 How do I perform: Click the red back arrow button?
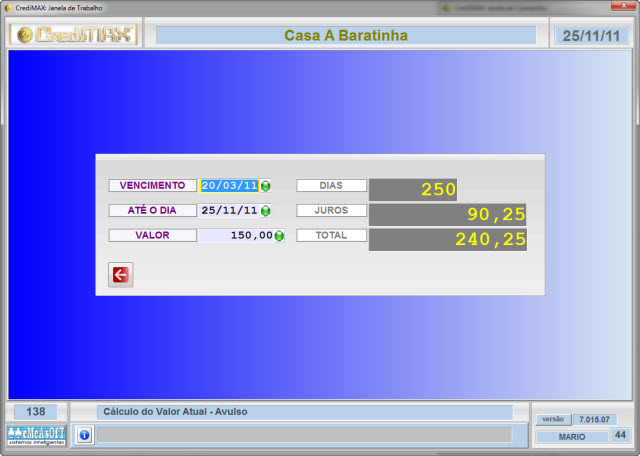pos(121,275)
